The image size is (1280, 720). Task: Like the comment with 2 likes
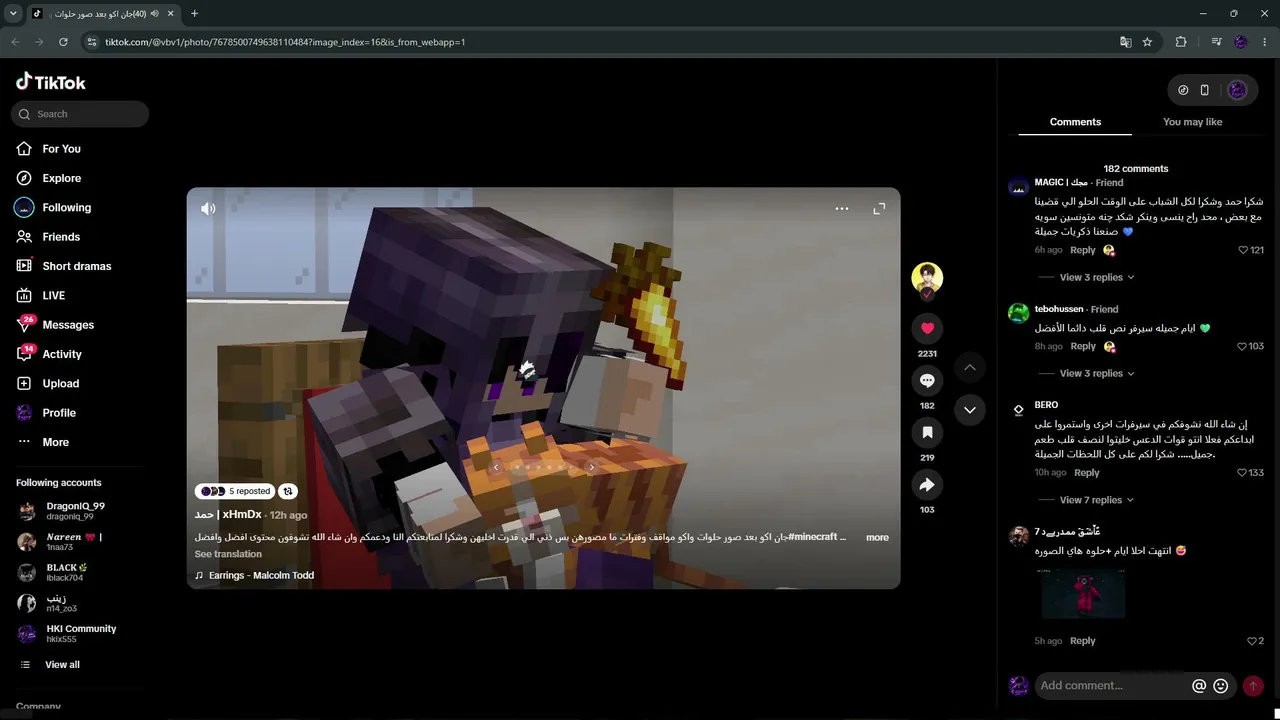1251,641
